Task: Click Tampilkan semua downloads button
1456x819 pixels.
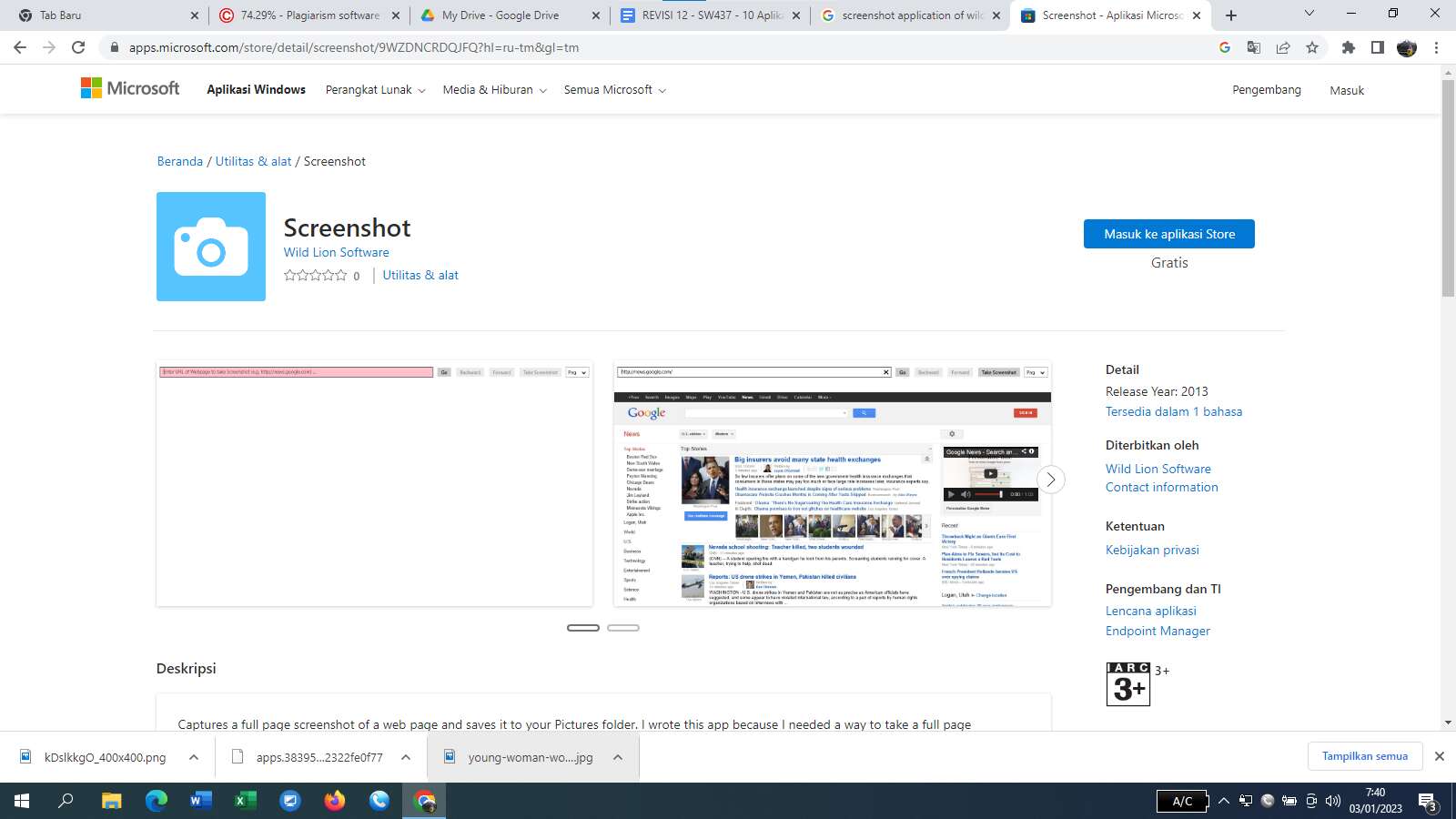Action: [1365, 756]
